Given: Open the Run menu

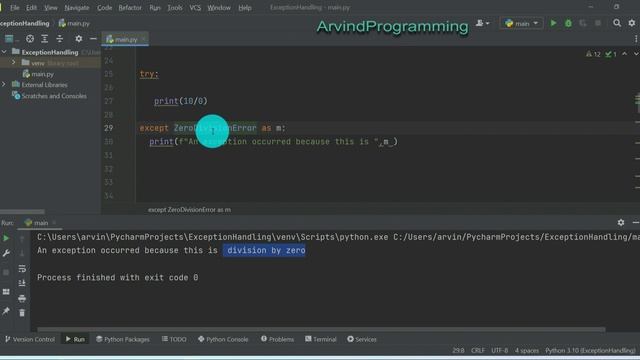Looking at the screenshot, I should pyautogui.click(x=155, y=7).
